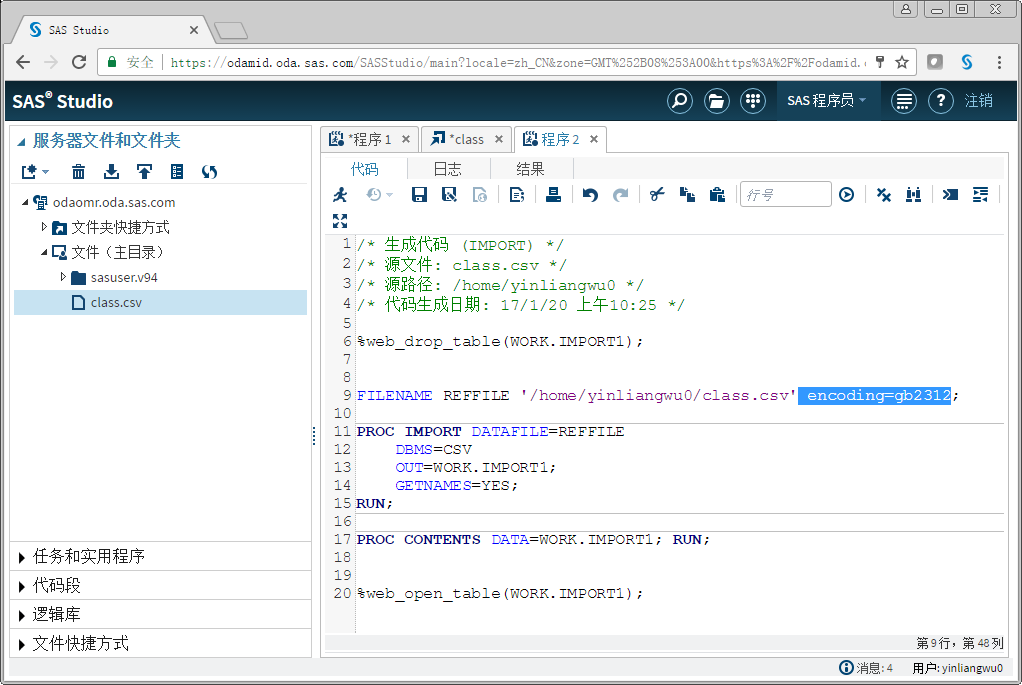This screenshot has width=1022, height=685.
Task: Click inside the 行号 line number field
Action: click(785, 194)
